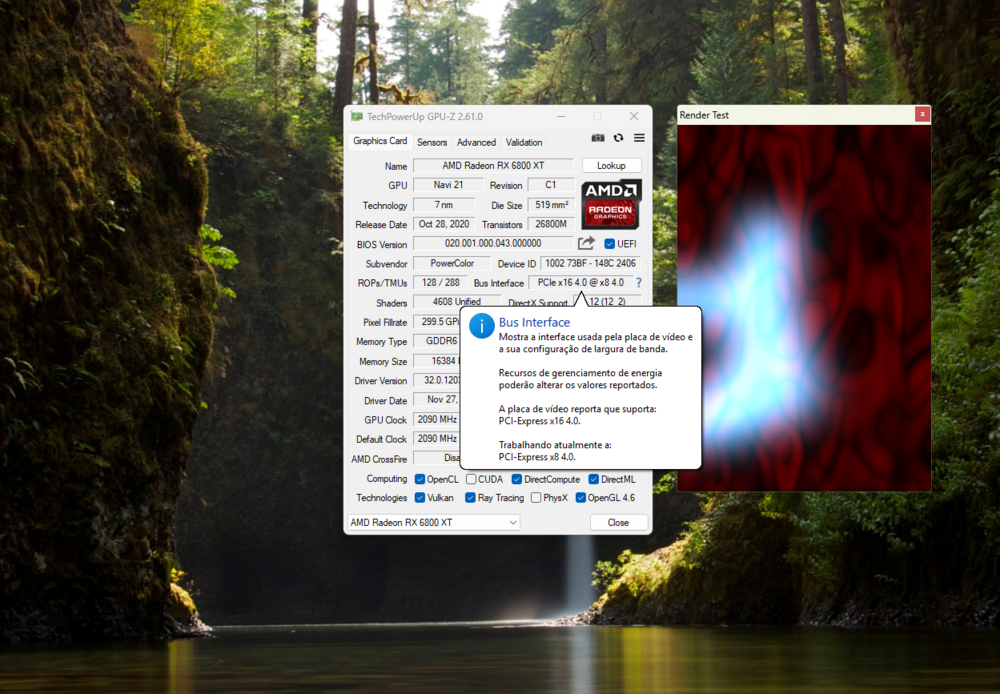Click the Shaders field 4608 Unified
Image resolution: width=1000 pixels, height=694 pixels.
click(457, 301)
